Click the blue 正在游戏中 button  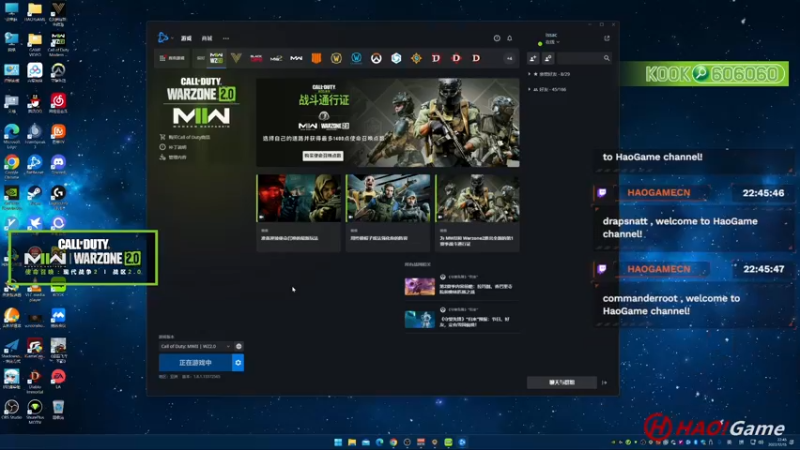195,363
